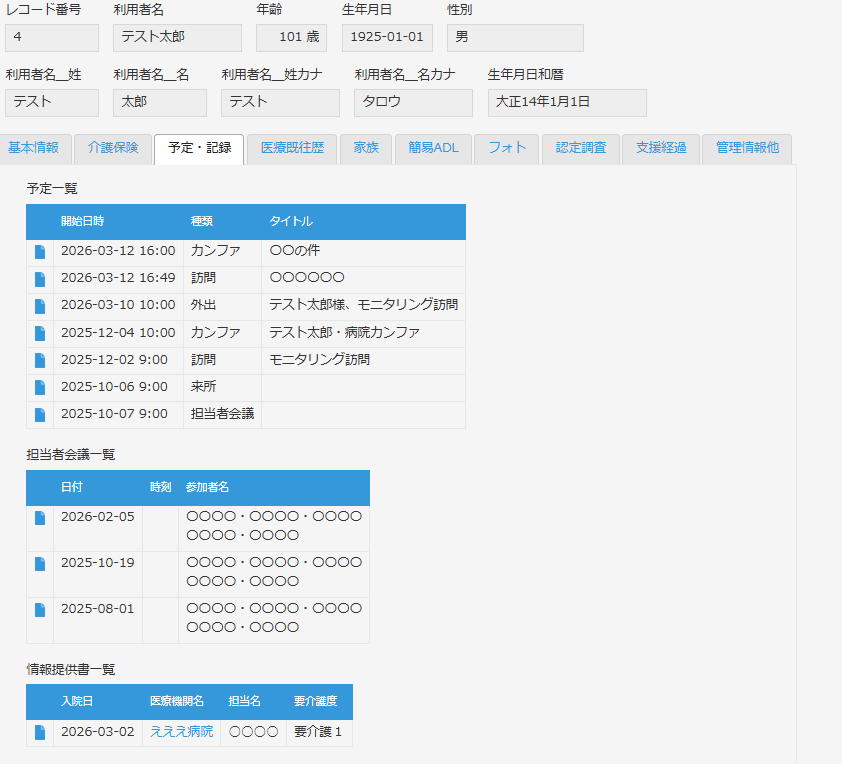842x764 pixels.
Task: Go to the フォト tab
Action: [507, 148]
